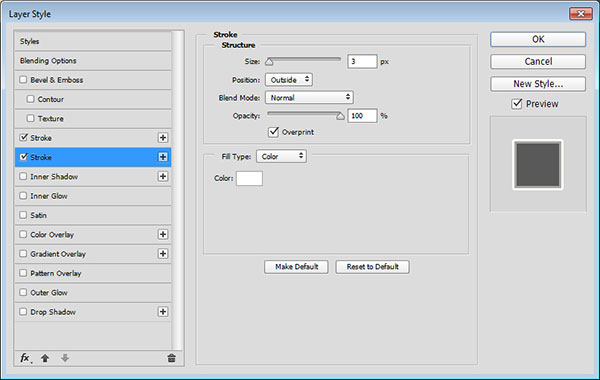Click the New Style... button
This screenshot has width=600, height=380.
point(538,84)
